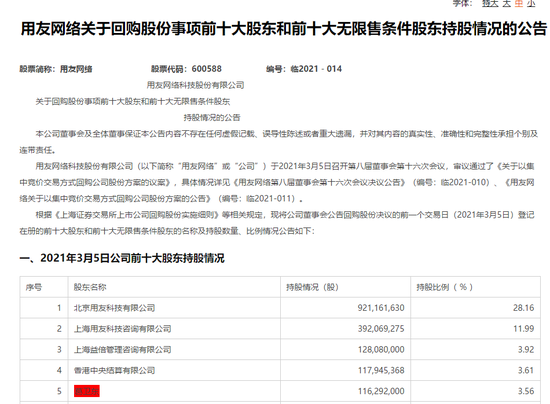Click section heading 一、2021年3月5日公司前十大股东持股情况
The width and height of the screenshot is (550, 404).
click(122, 258)
